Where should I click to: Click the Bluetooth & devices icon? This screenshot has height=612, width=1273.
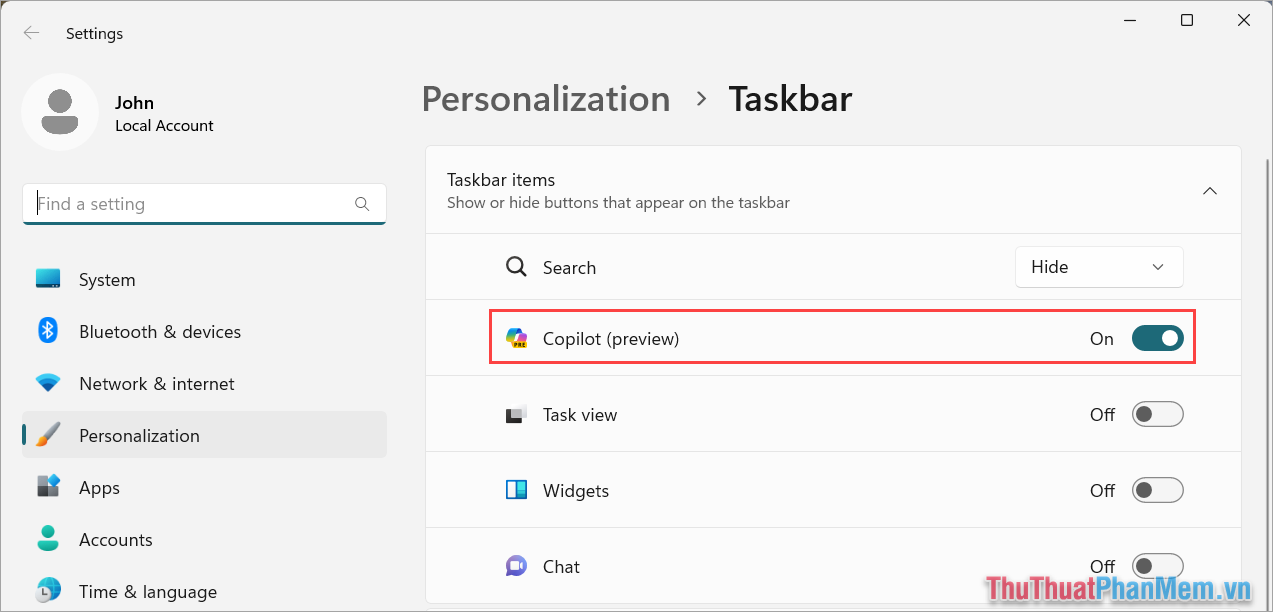[48, 331]
